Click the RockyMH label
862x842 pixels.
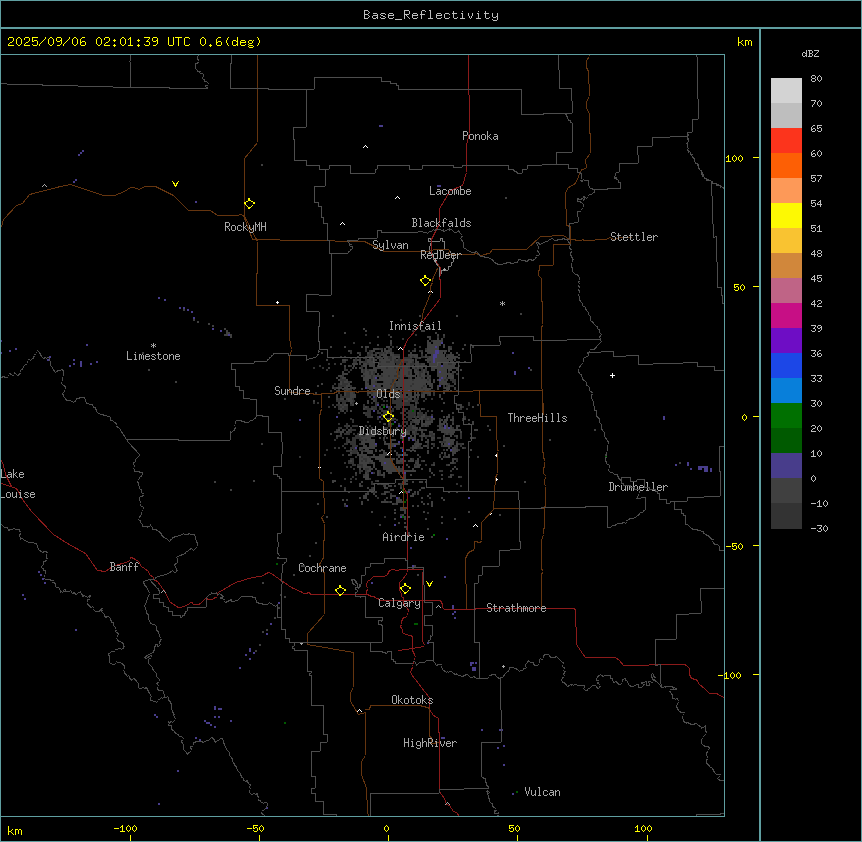click(245, 227)
